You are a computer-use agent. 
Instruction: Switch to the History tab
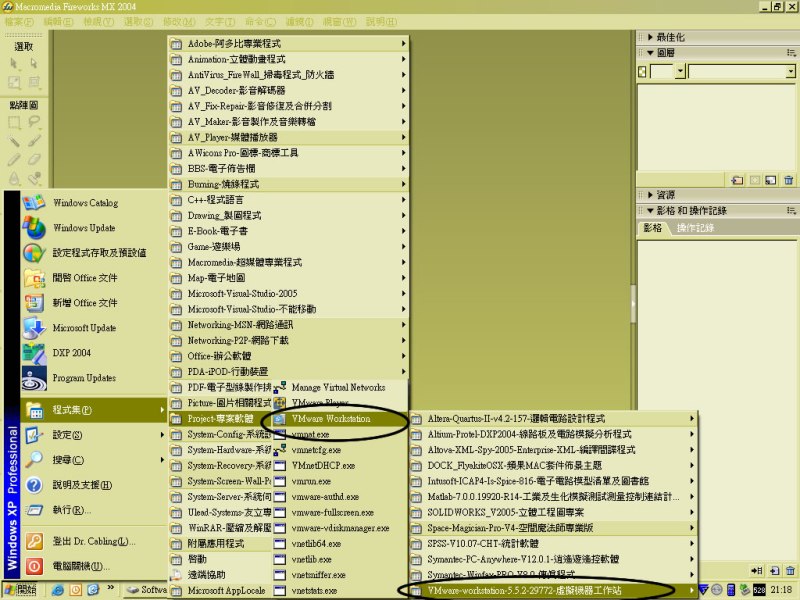[695, 228]
